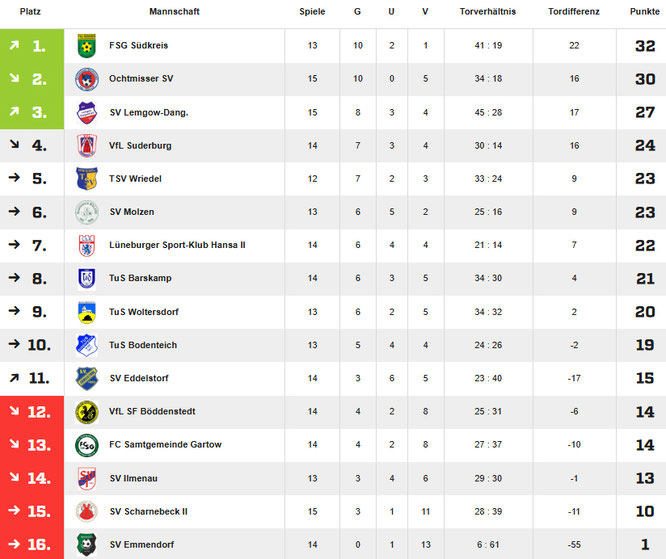Image resolution: width=666 pixels, height=559 pixels.
Task: Click the TuS Woltersdorf club logo
Action: [87, 312]
